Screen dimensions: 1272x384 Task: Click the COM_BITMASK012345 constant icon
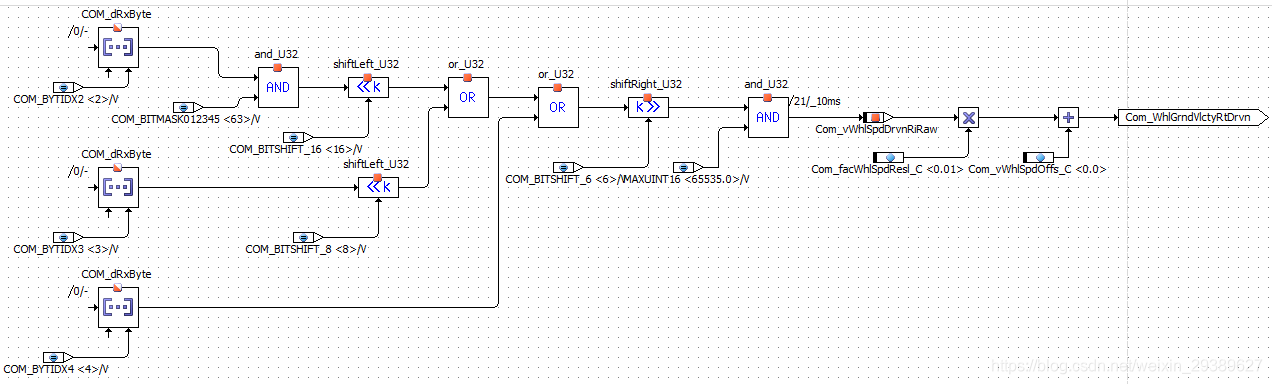187,107
